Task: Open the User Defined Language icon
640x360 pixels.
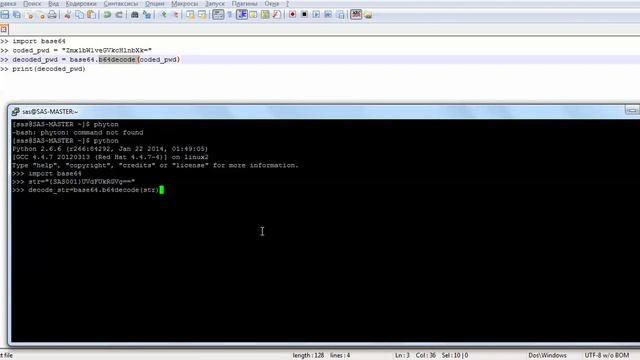Action: (x=253, y=15)
